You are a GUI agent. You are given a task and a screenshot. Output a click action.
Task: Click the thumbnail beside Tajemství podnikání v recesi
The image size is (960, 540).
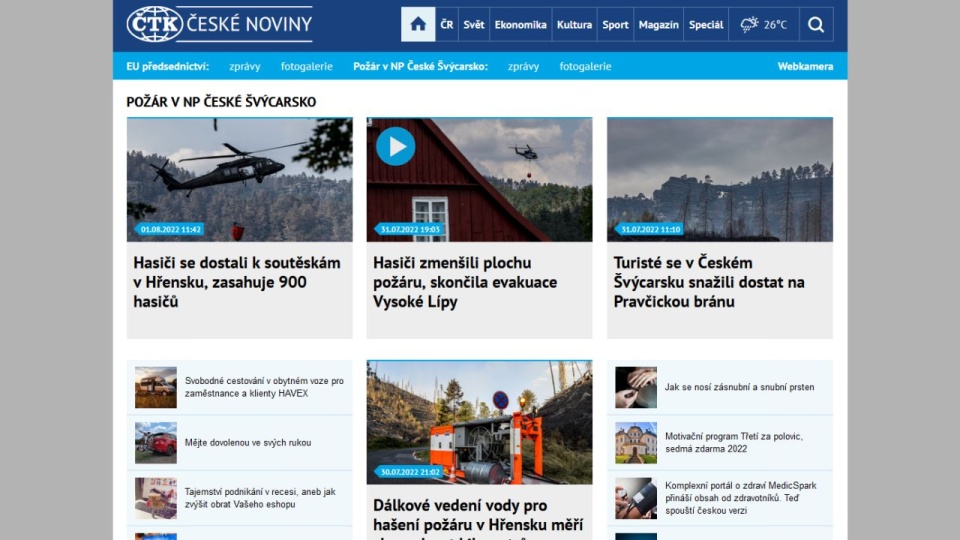point(156,498)
